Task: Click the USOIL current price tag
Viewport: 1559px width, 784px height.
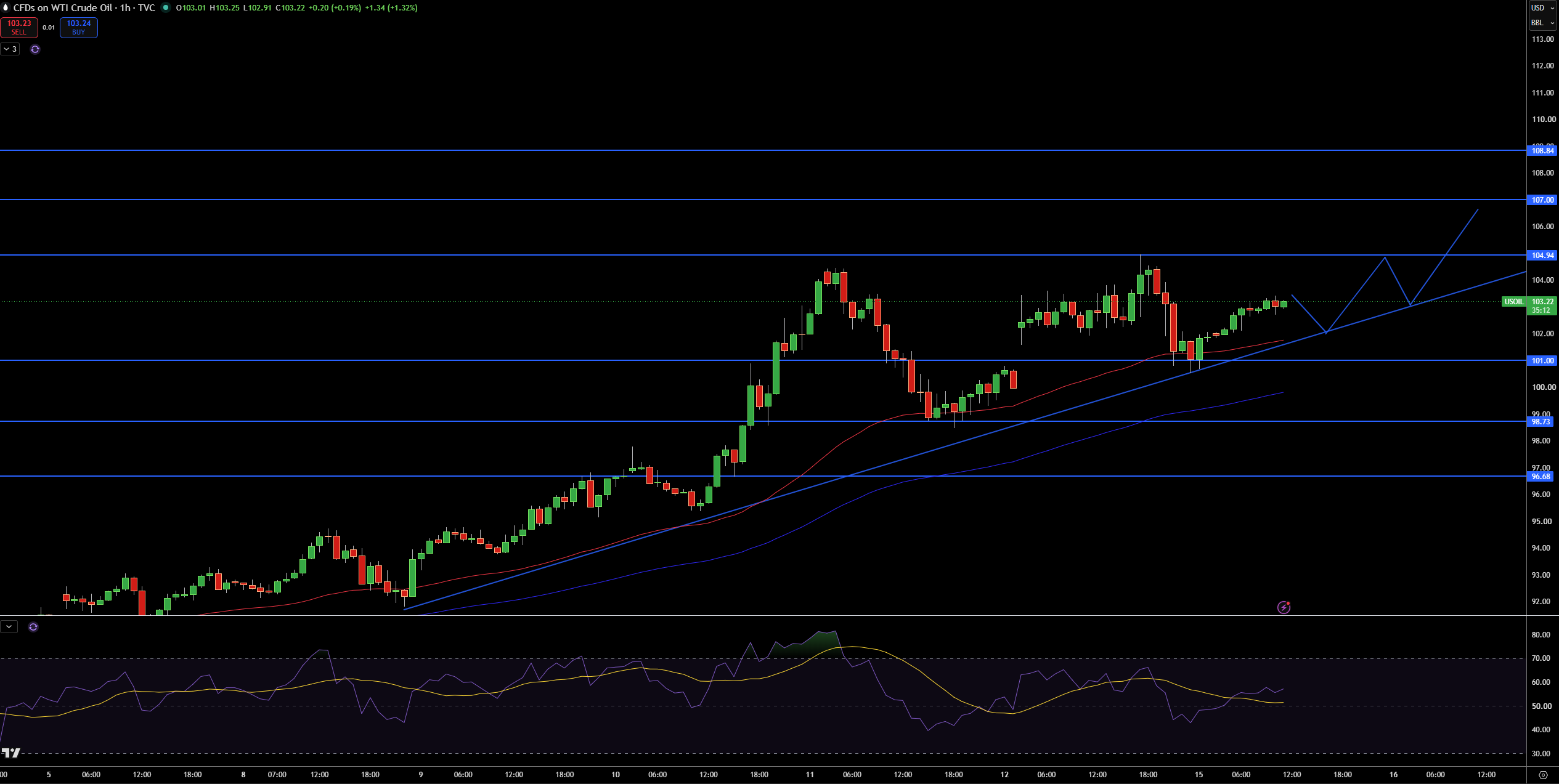Action: 1514,302
